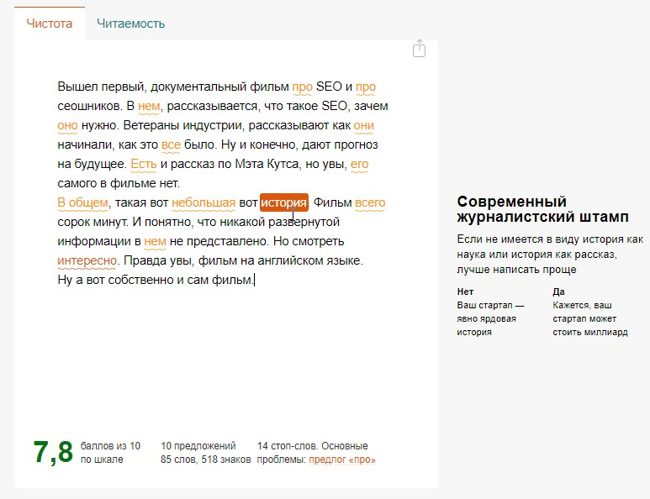Click the underlined word «все»
650x499 pixels.
pyautogui.click(x=170, y=145)
